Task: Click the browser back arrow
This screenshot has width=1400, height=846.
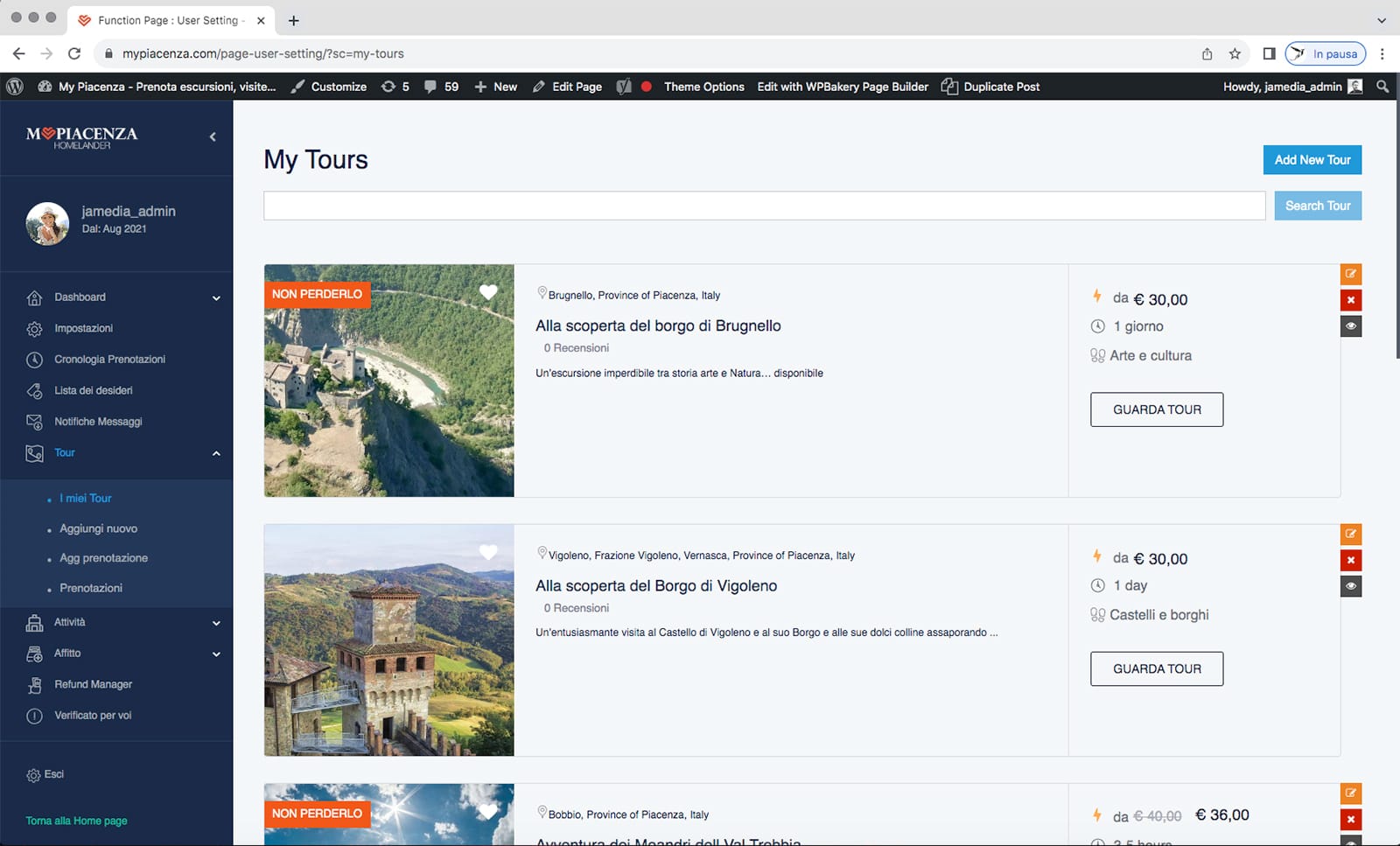Action: pyautogui.click(x=19, y=53)
